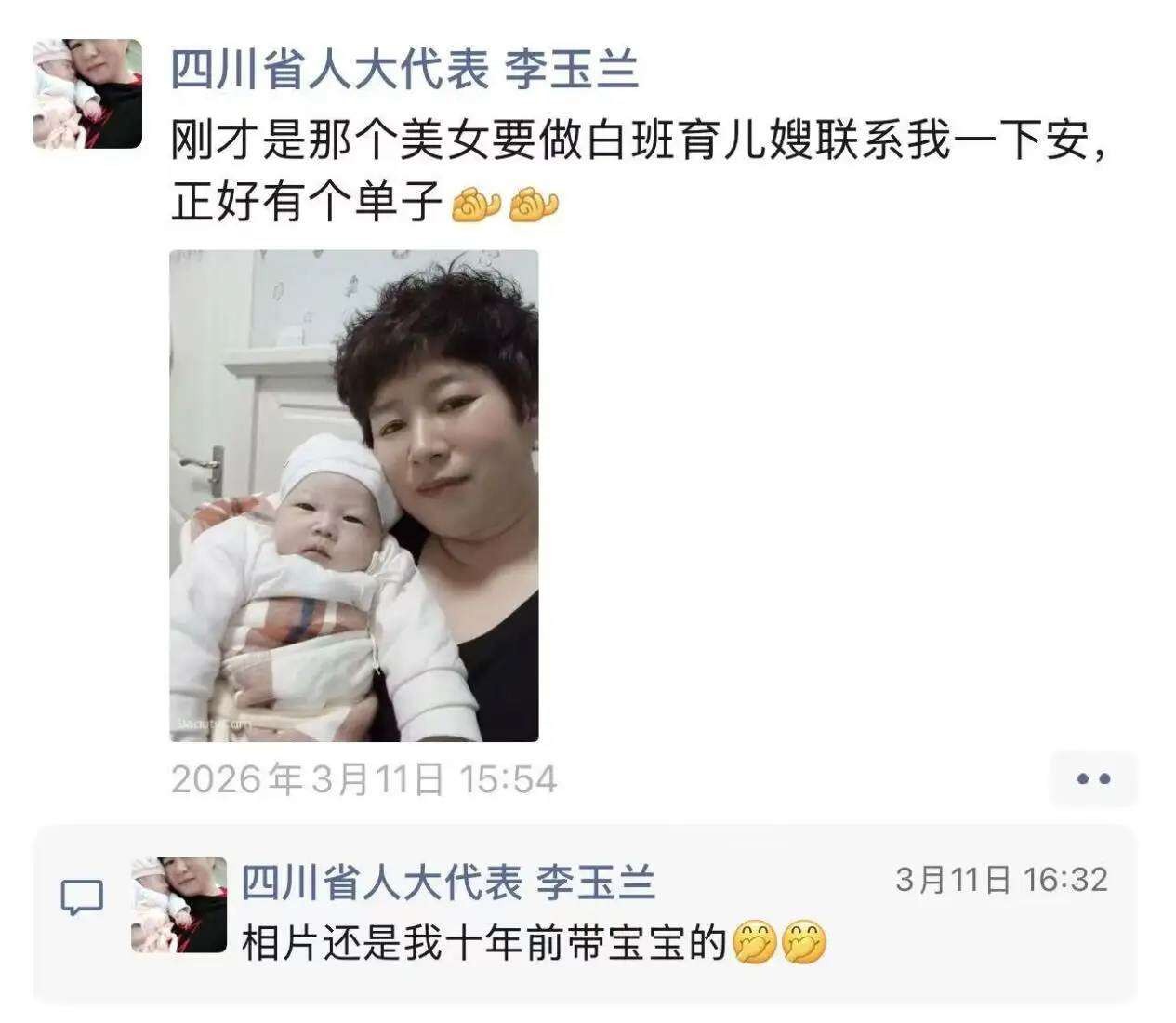Tap the comment timestamp 3月11日 16:32
The width and height of the screenshot is (1176, 1023).
point(1002,880)
